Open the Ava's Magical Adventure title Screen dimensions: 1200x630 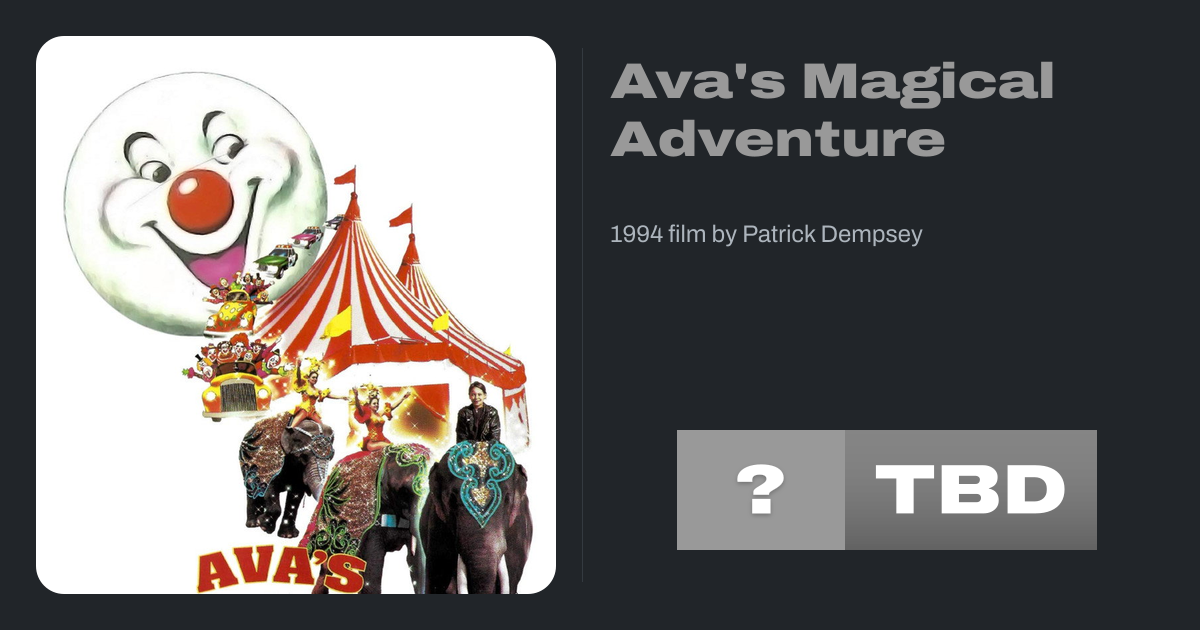(832, 110)
